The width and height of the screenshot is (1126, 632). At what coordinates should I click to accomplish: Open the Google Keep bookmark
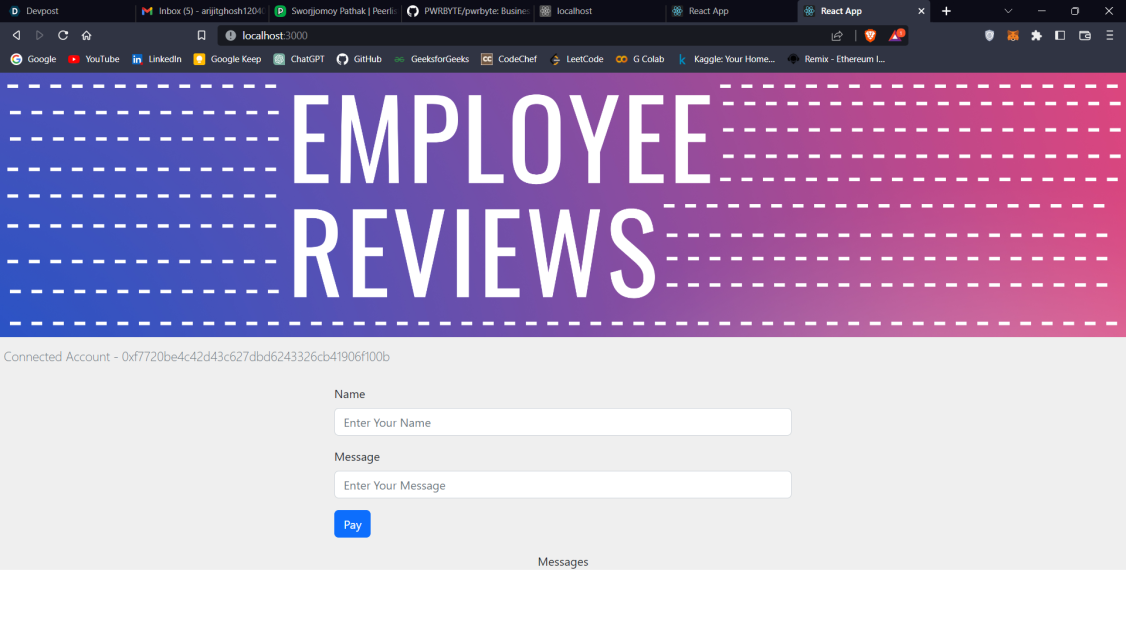[x=227, y=59]
